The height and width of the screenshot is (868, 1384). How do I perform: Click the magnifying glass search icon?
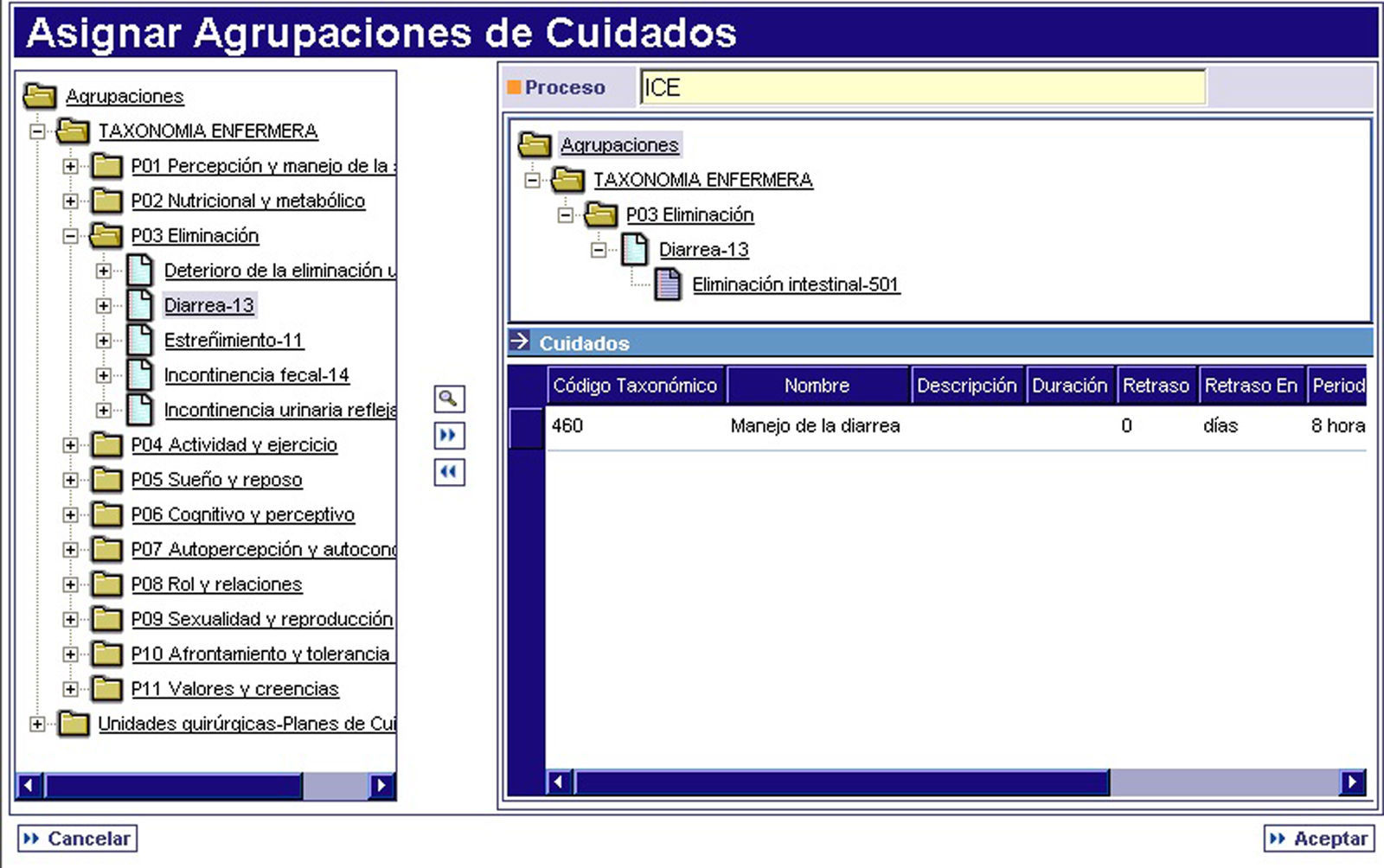448,399
